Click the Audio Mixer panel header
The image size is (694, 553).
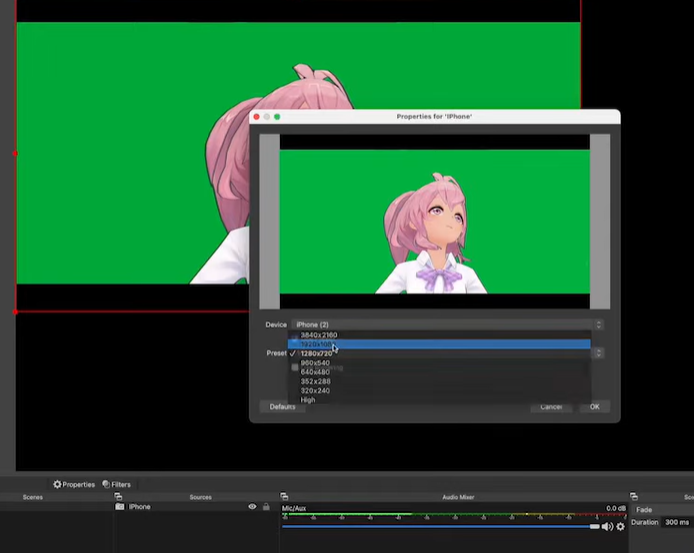coord(458,497)
